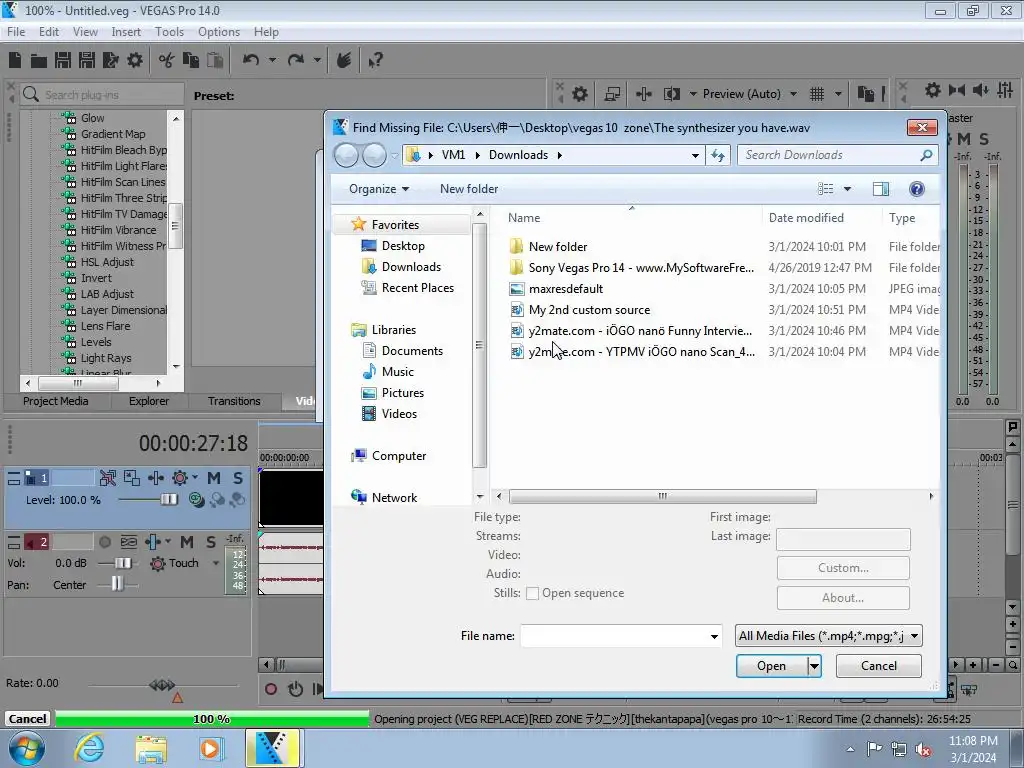
Task: Mute video track 1
Action: 214,479
